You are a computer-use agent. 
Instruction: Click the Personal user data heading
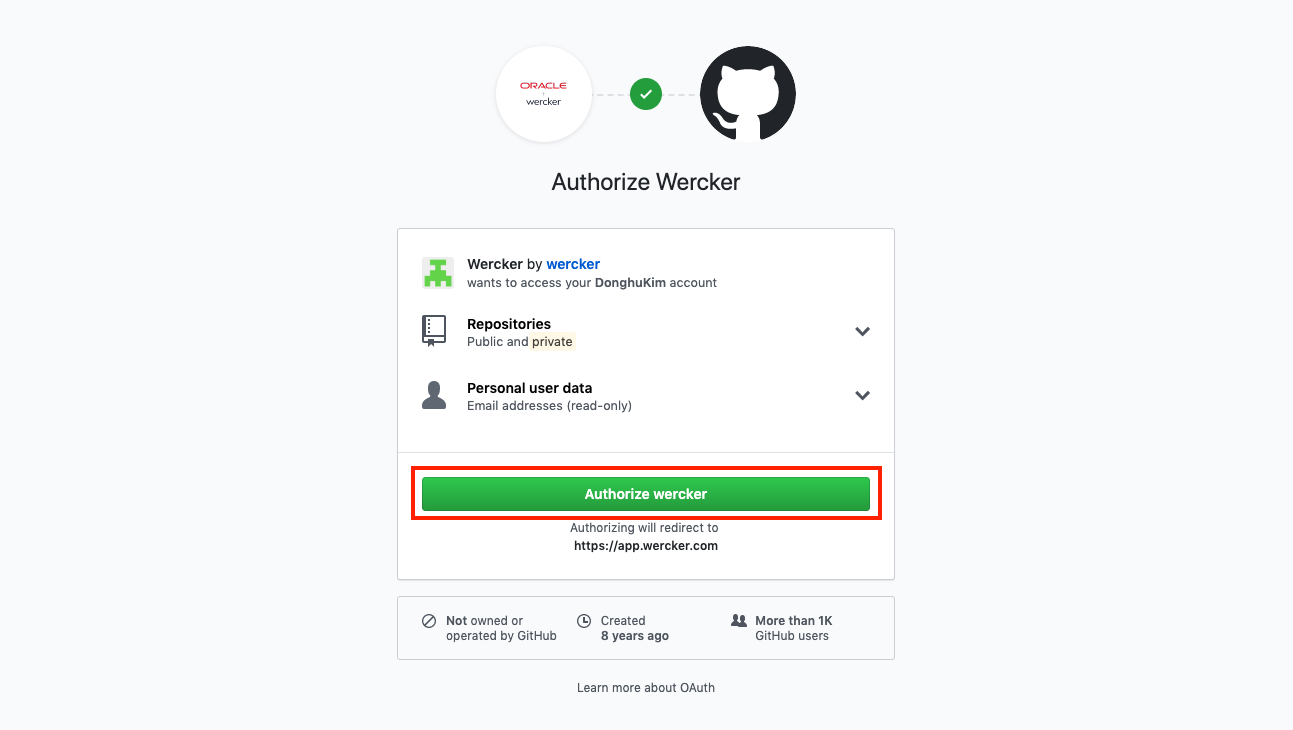[530, 388]
